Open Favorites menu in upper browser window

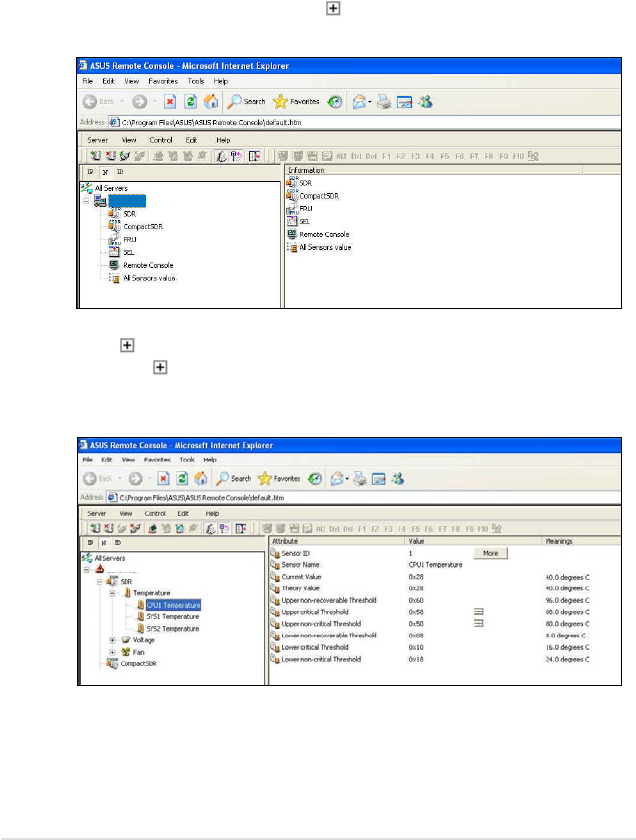(x=163, y=81)
